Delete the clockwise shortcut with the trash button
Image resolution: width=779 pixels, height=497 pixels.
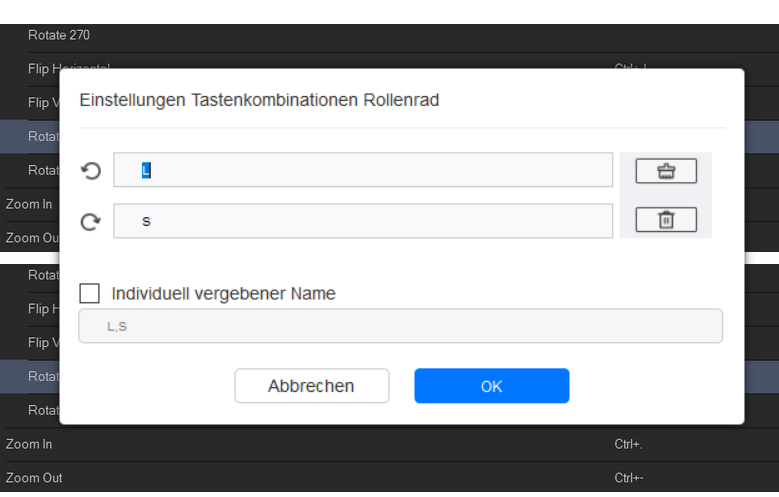click(x=665, y=221)
